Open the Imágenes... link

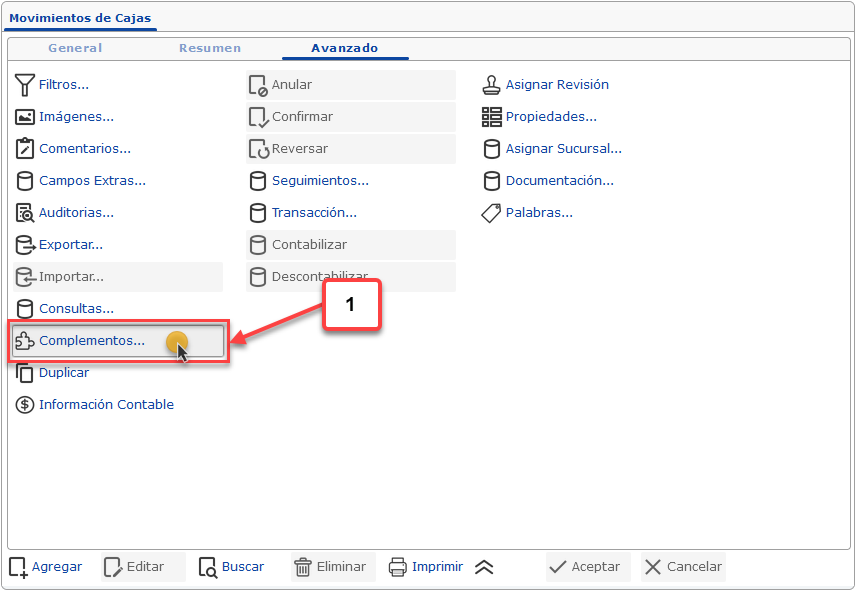[76, 117]
